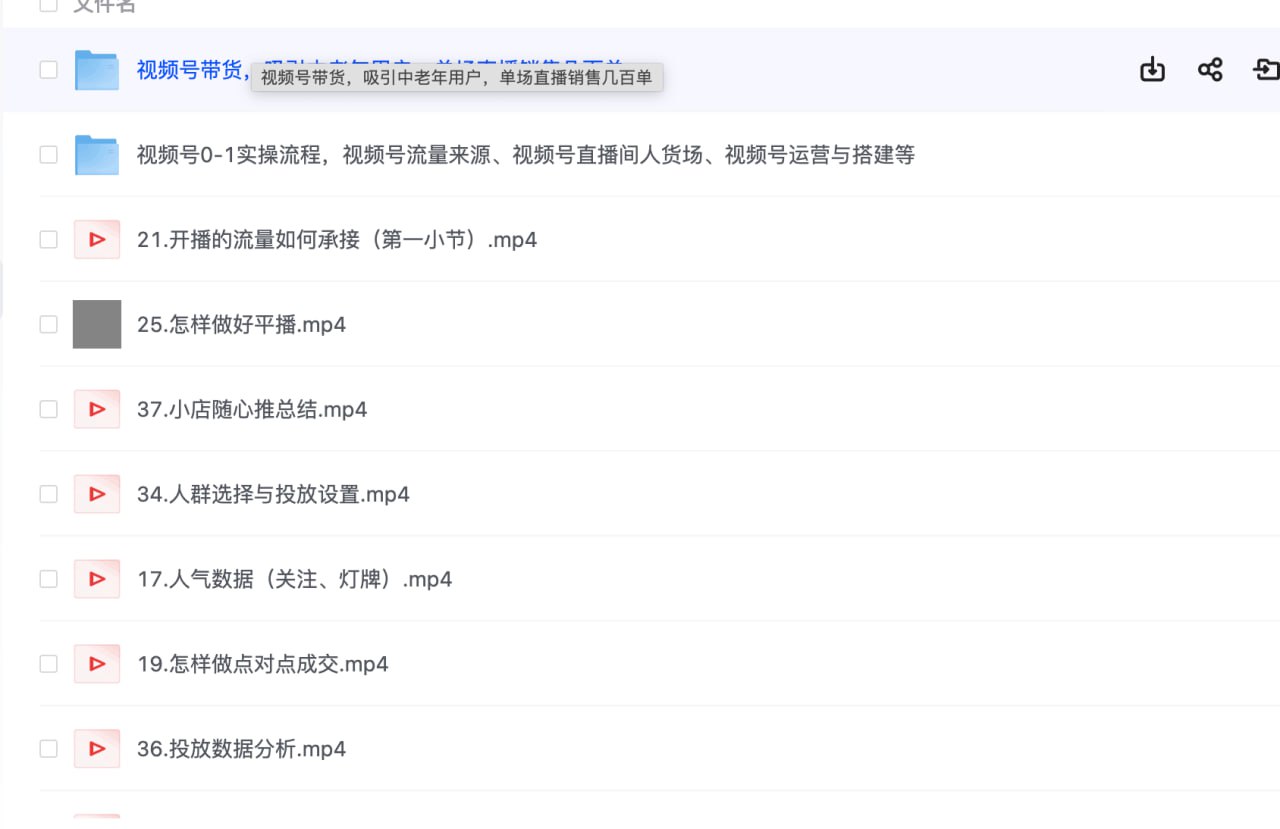Click the video play icon for 21.开播的流量如何承接
This screenshot has width=1280, height=829.
96,239
